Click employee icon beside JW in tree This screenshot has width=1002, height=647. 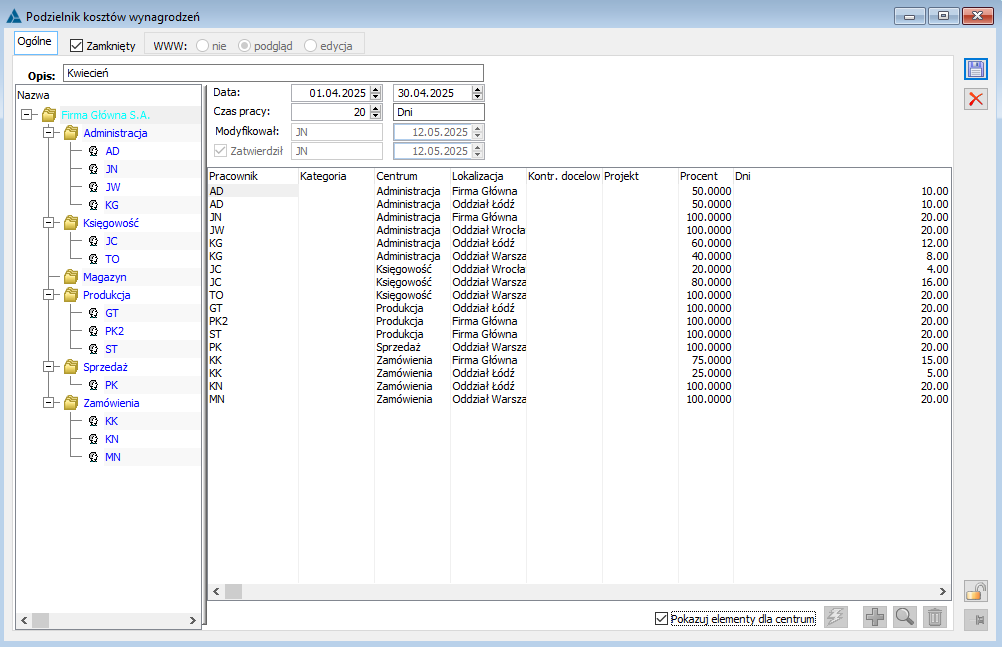click(93, 187)
